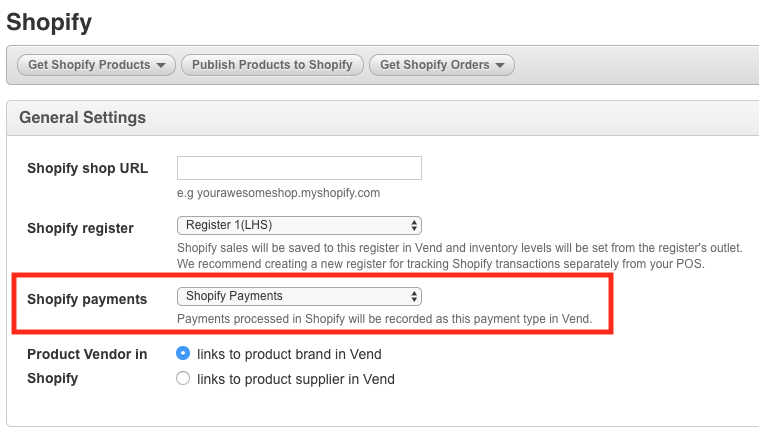The height and width of the screenshot is (432, 759).
Task: Select the product brand radio button
Action: [183, 353]
